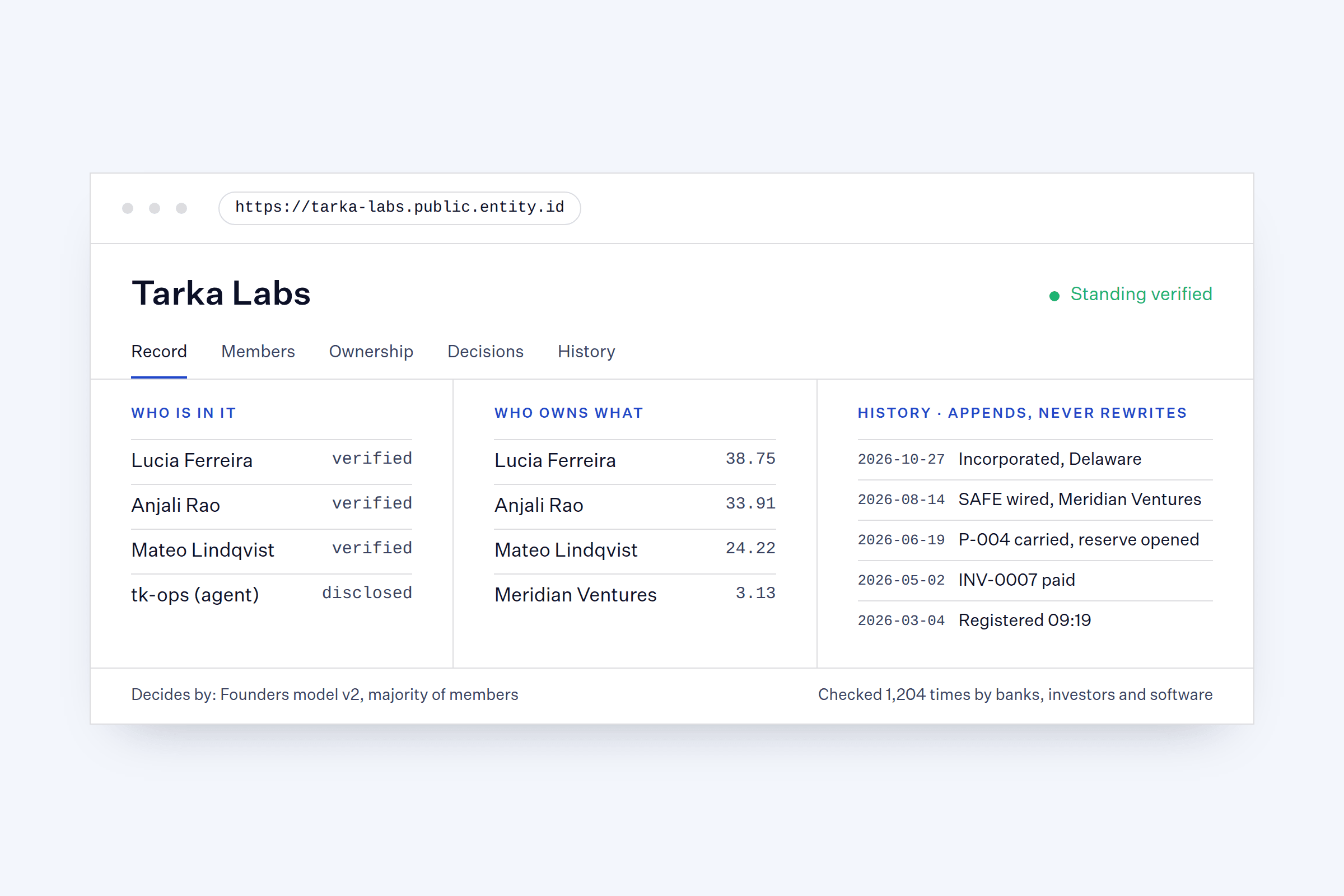This screenshot has width=1344, height=896.
Task: Click the 2026-06-19 date
Action: coord(901,540)
